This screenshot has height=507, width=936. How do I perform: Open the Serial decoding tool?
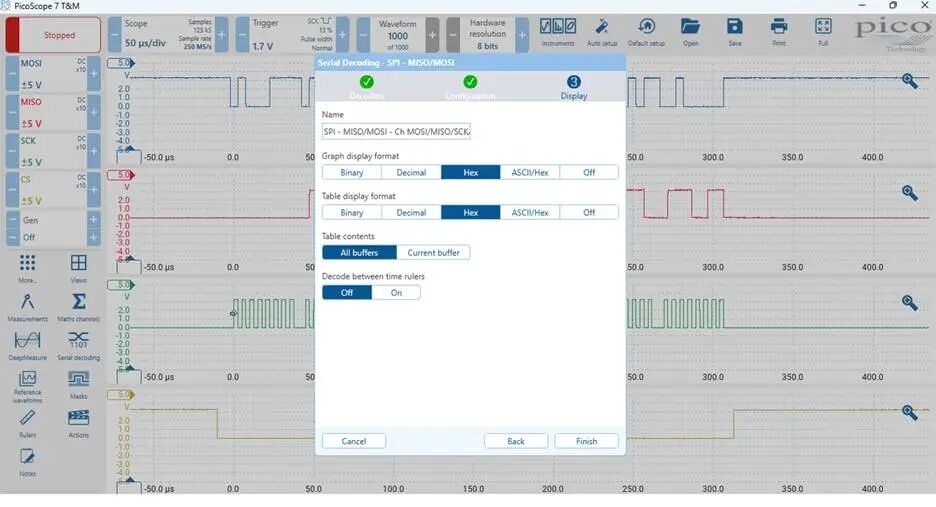click(78, 346)
